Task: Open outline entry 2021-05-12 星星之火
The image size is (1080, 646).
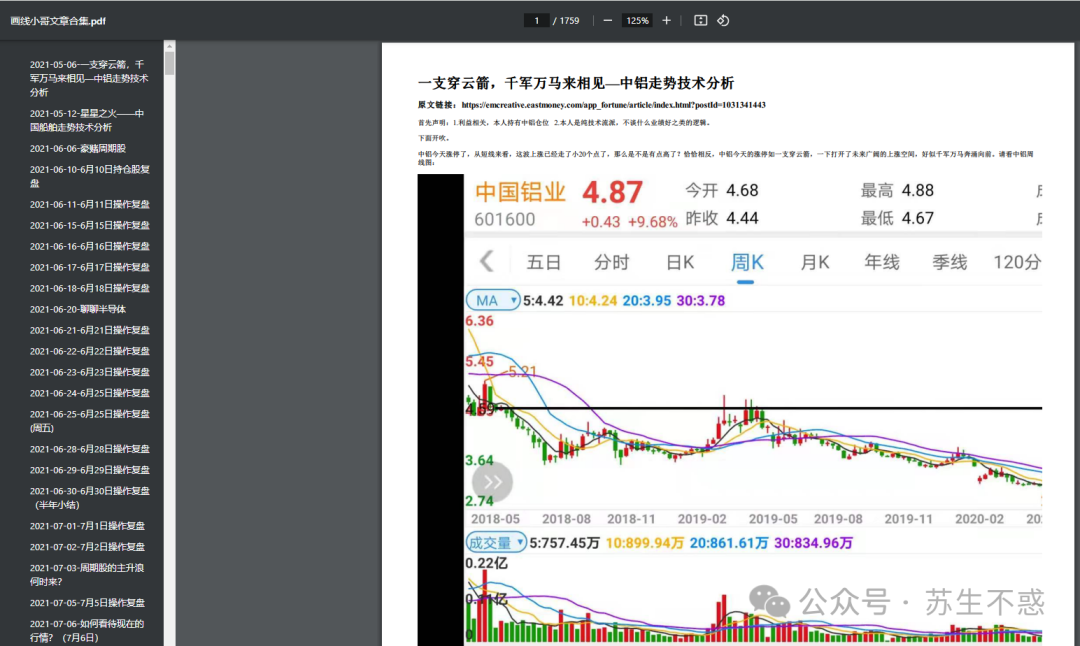Action: pyautogui.click(x=87, y=121)
